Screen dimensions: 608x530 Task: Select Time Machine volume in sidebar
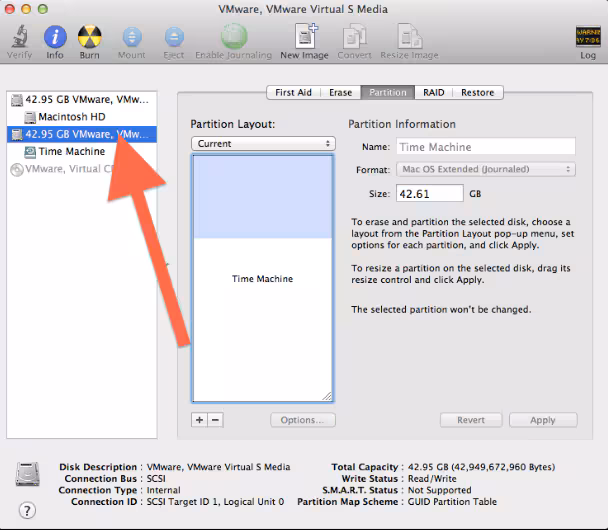pyautogui.click(x=81, y=151)
